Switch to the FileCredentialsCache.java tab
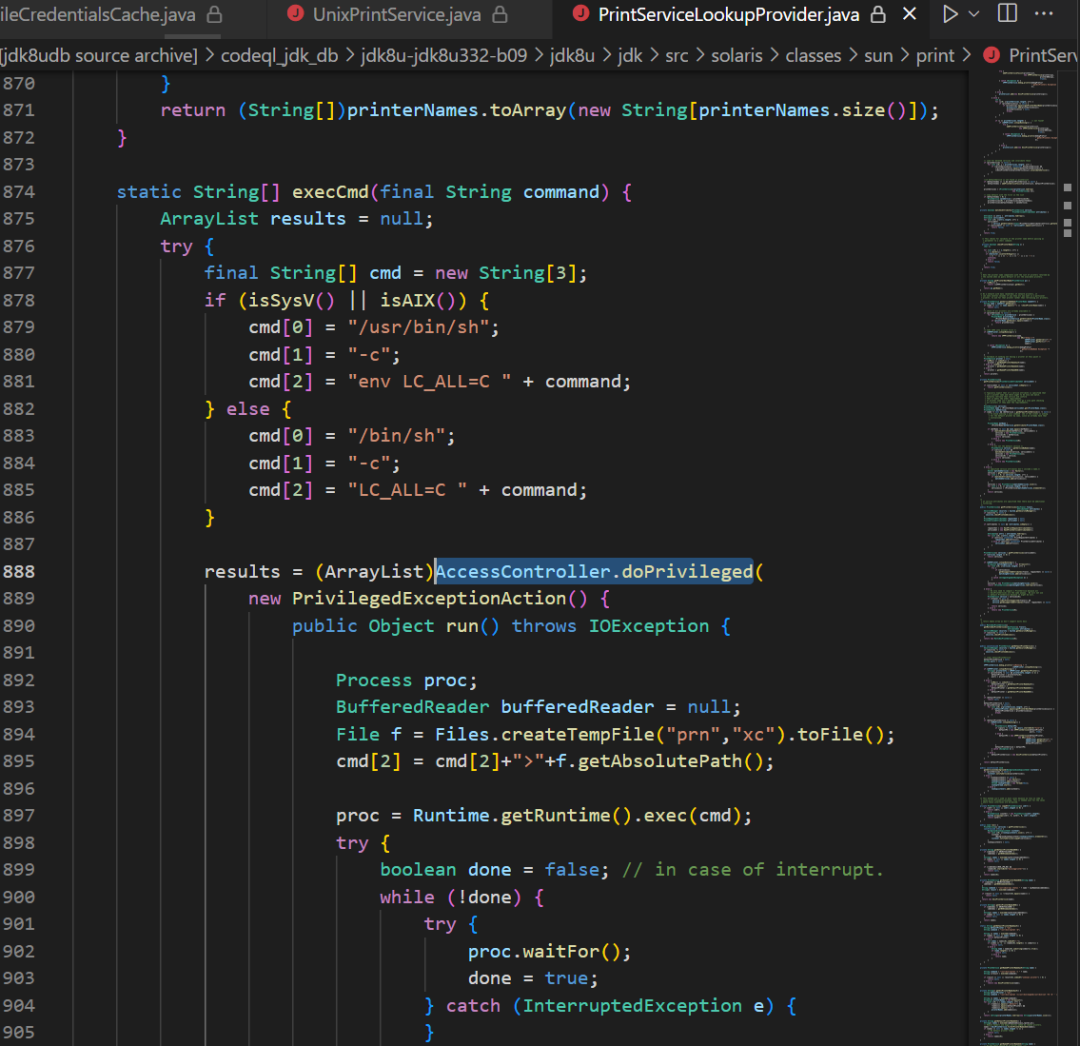The height and width of the screenshot is (1046, 1080). coord(98,14)
